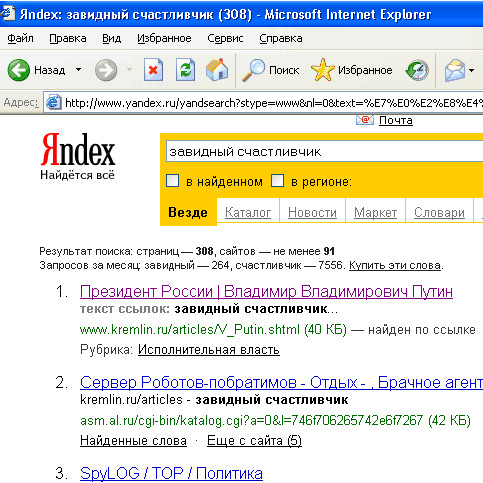Click the 'Купить эти слова' link

tap(395, 265)
